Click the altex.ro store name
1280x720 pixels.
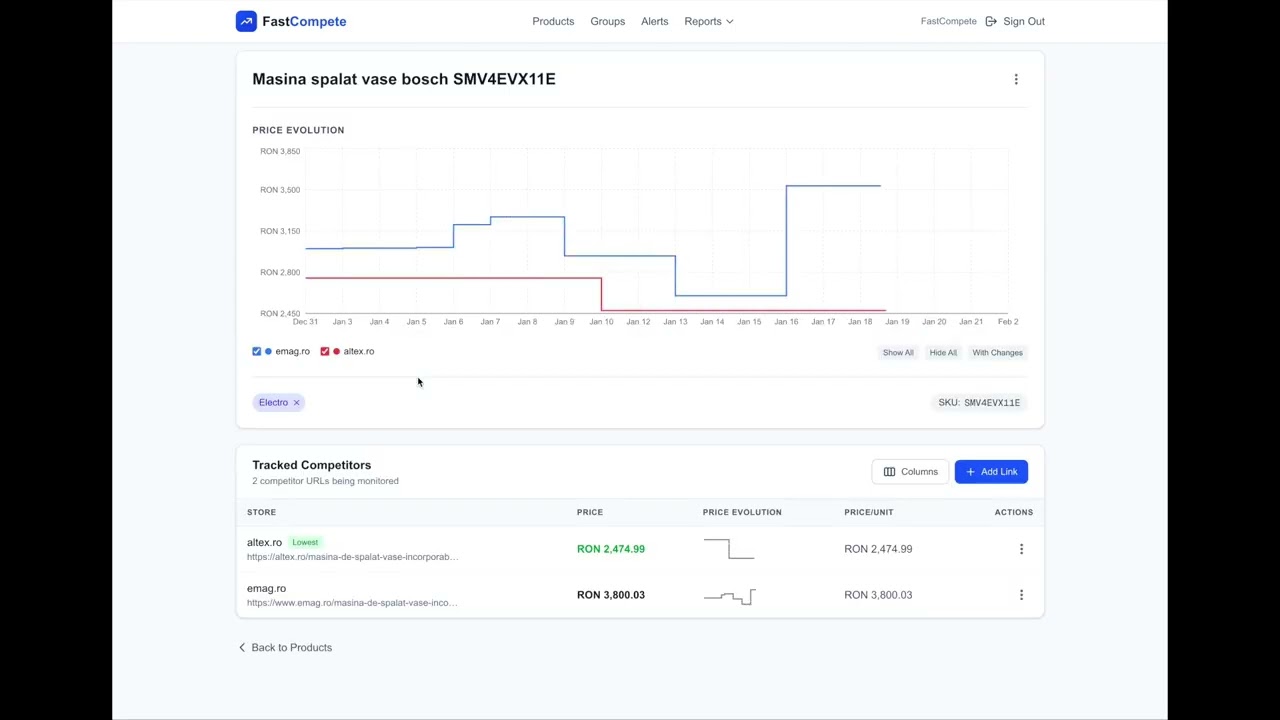click(x=264, y=543)
